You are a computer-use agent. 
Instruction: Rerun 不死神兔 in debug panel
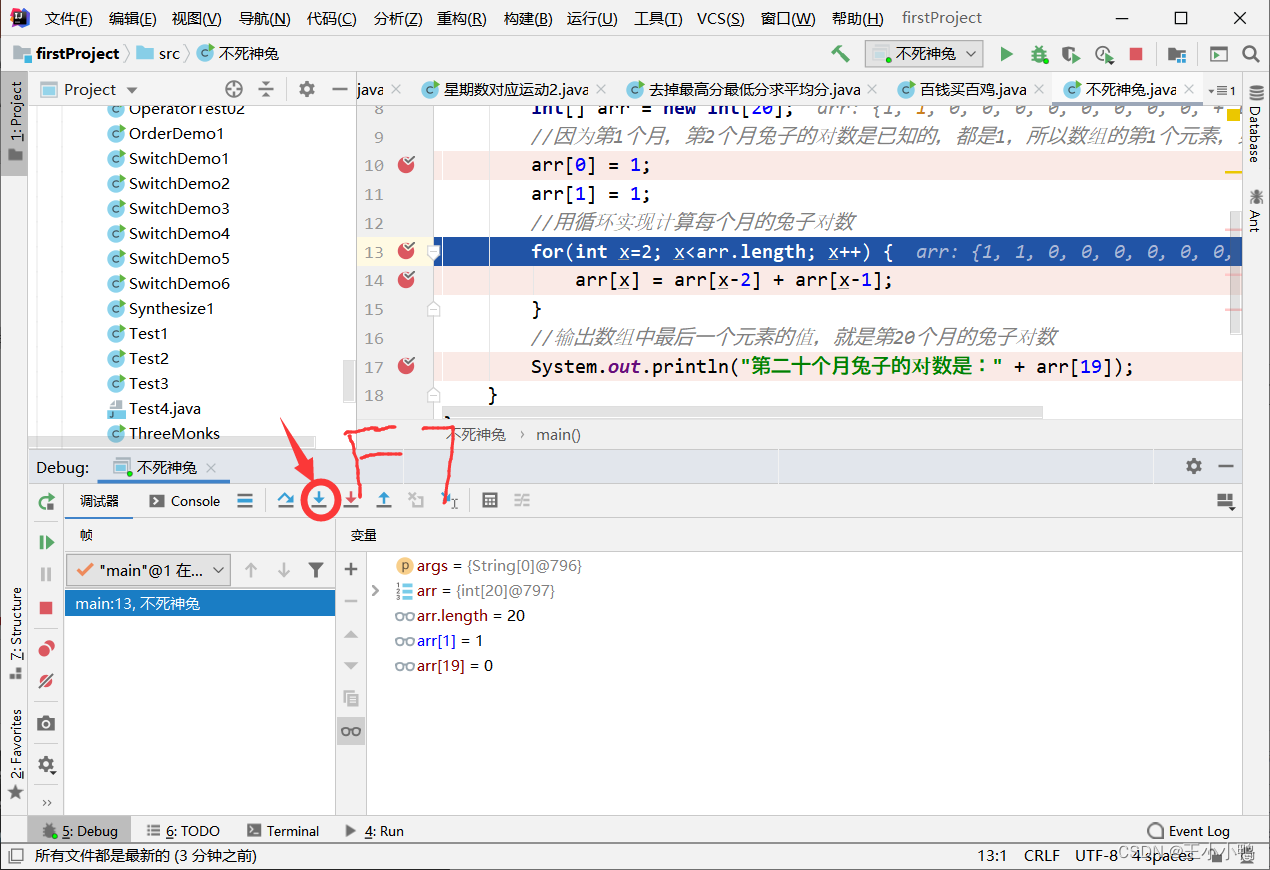click(46, 502)
